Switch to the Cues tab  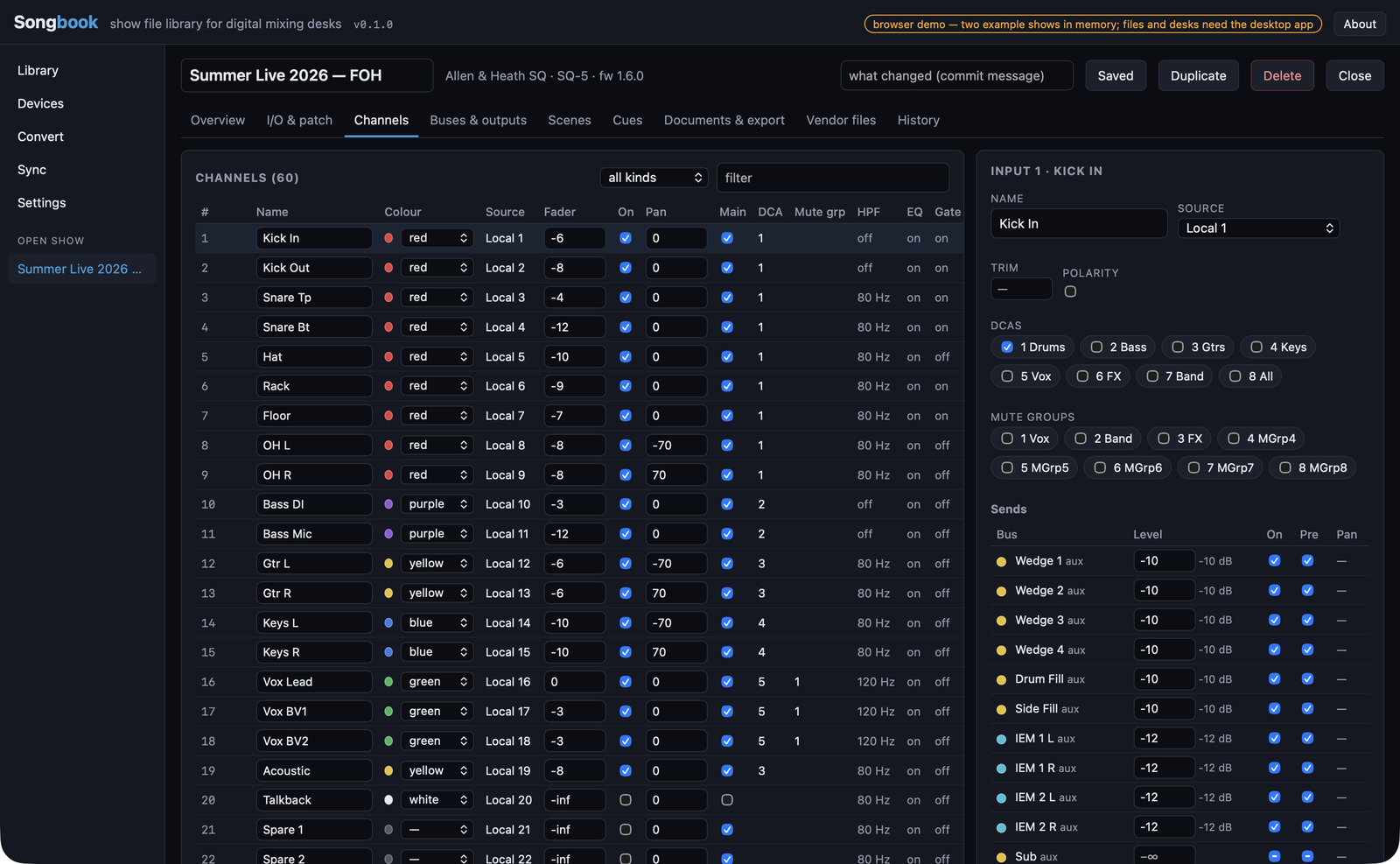point(627,120)
